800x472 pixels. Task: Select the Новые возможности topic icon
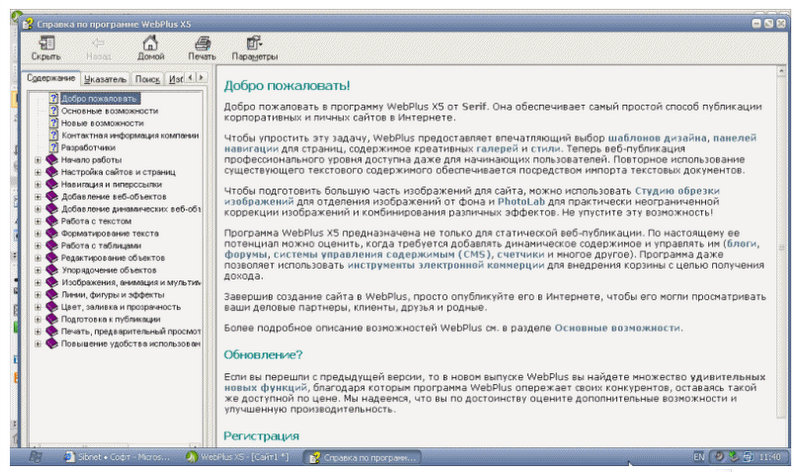pos(54,122)
